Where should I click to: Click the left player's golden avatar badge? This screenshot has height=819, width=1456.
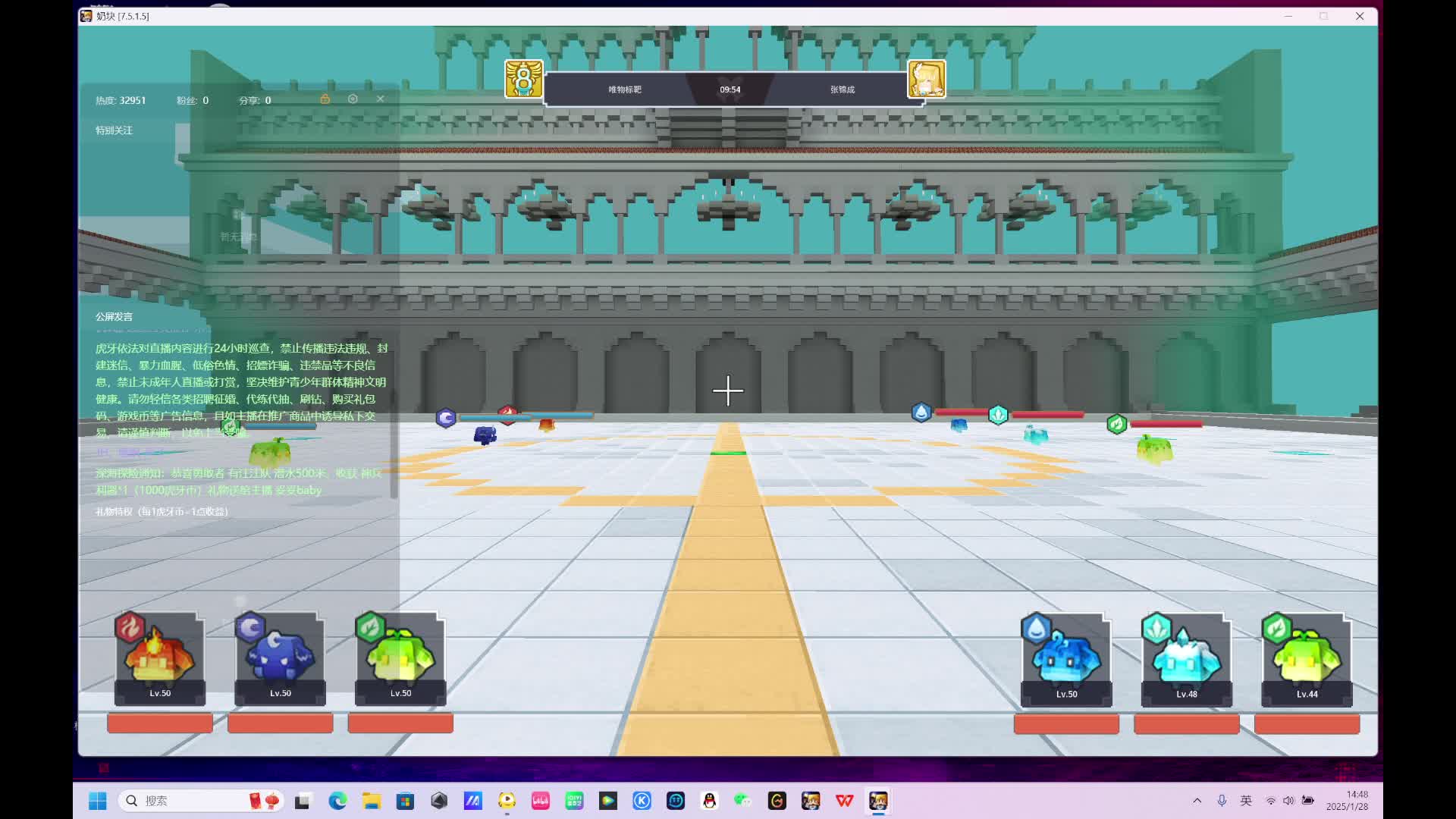pos(524,80)
